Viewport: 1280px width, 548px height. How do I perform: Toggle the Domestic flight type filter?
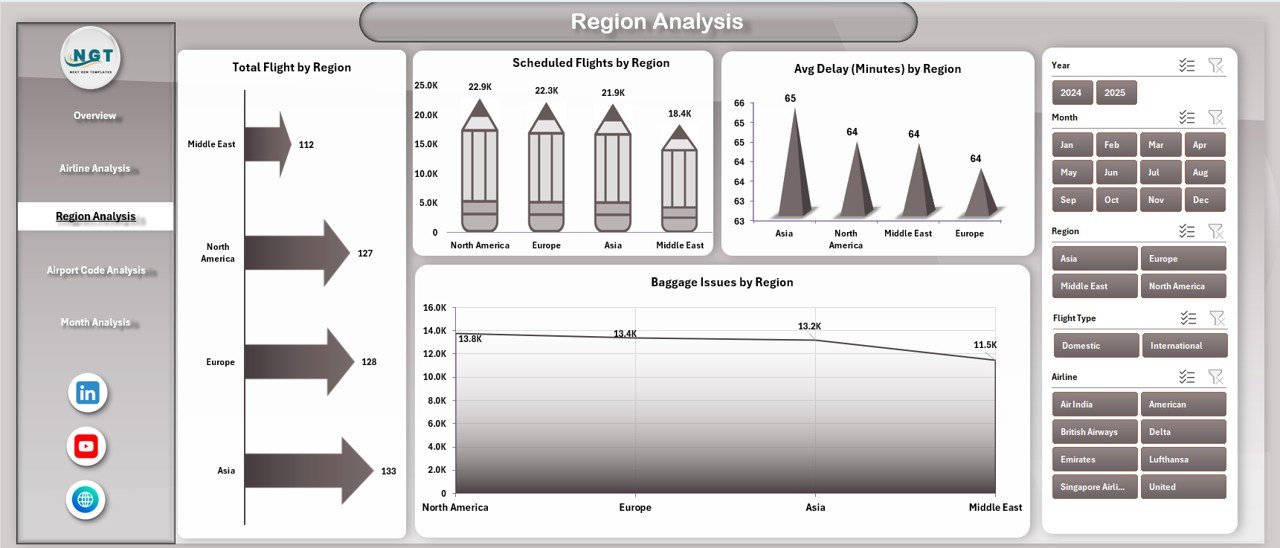(1095, 346)
